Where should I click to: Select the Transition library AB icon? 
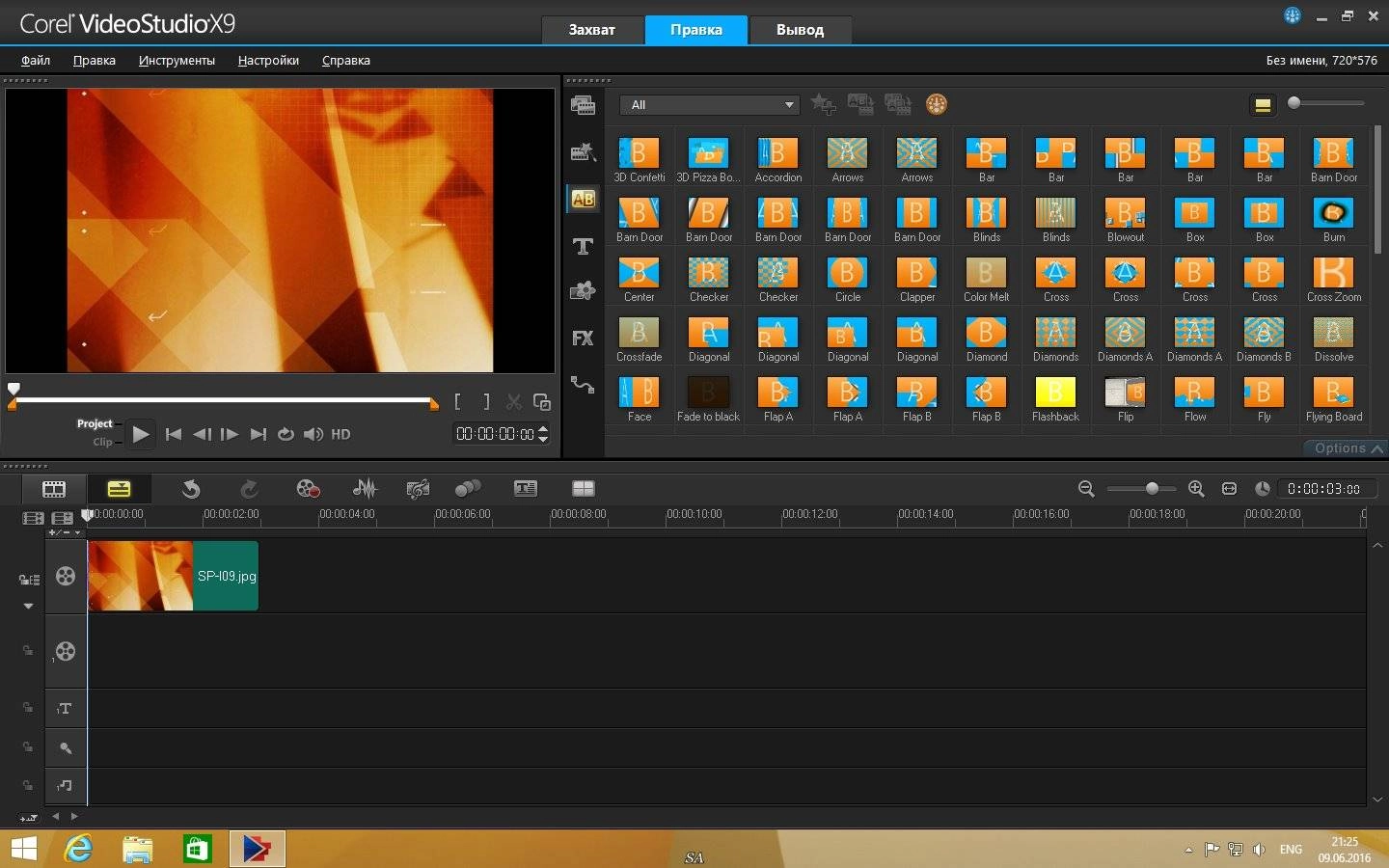pos(583,199)
